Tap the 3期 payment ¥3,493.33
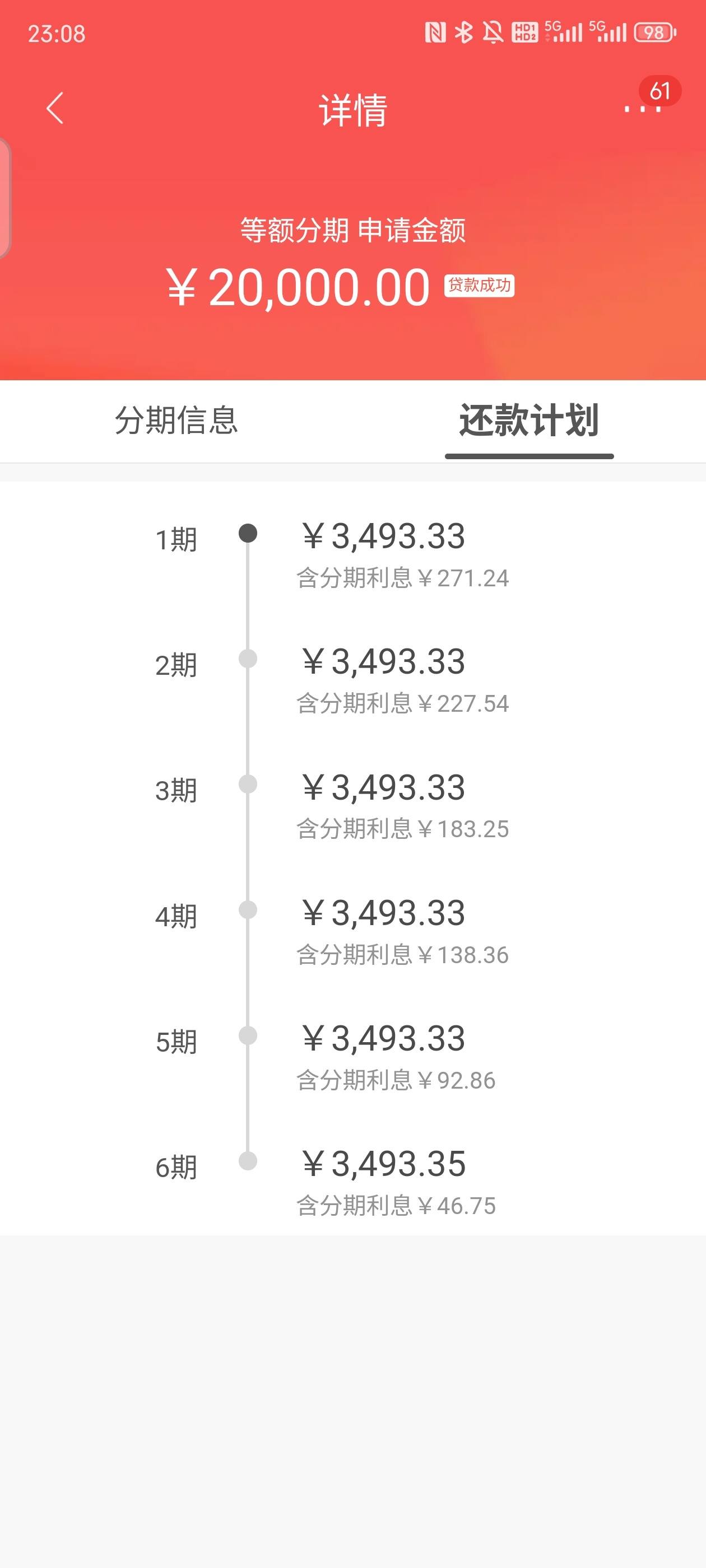 click(x=384, y=788)
